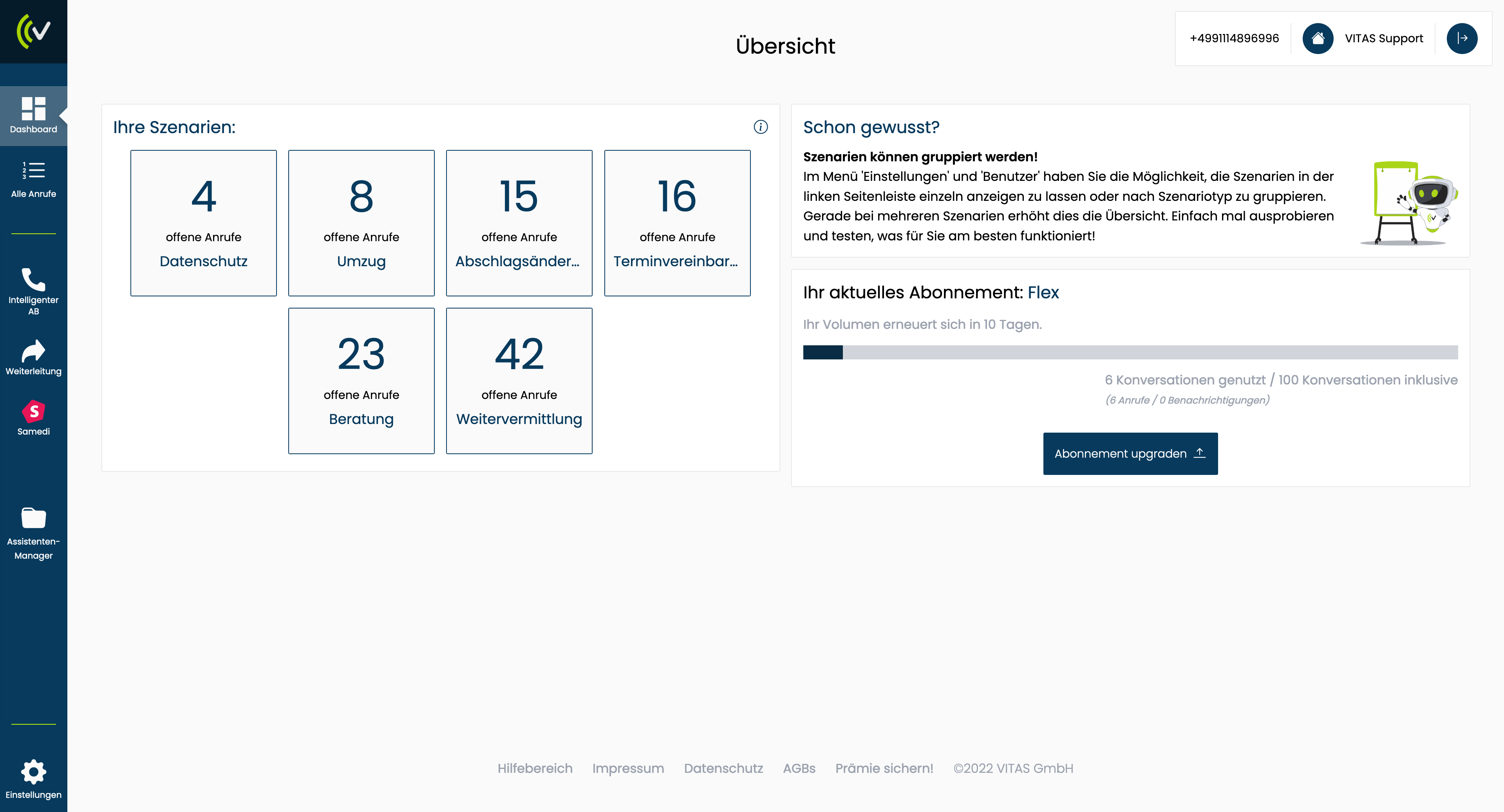1504x812 pixels.
Task: Open the Impressum footer link
Action: (627, 768)
